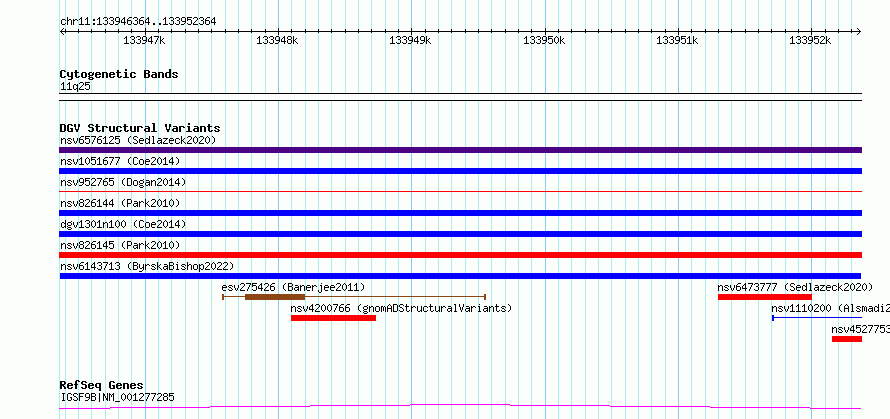This screenshot has width=890, height=419.
Task: Open the IGSF9B|NM_001277285 gene label
Action: [x=117, y=397]
